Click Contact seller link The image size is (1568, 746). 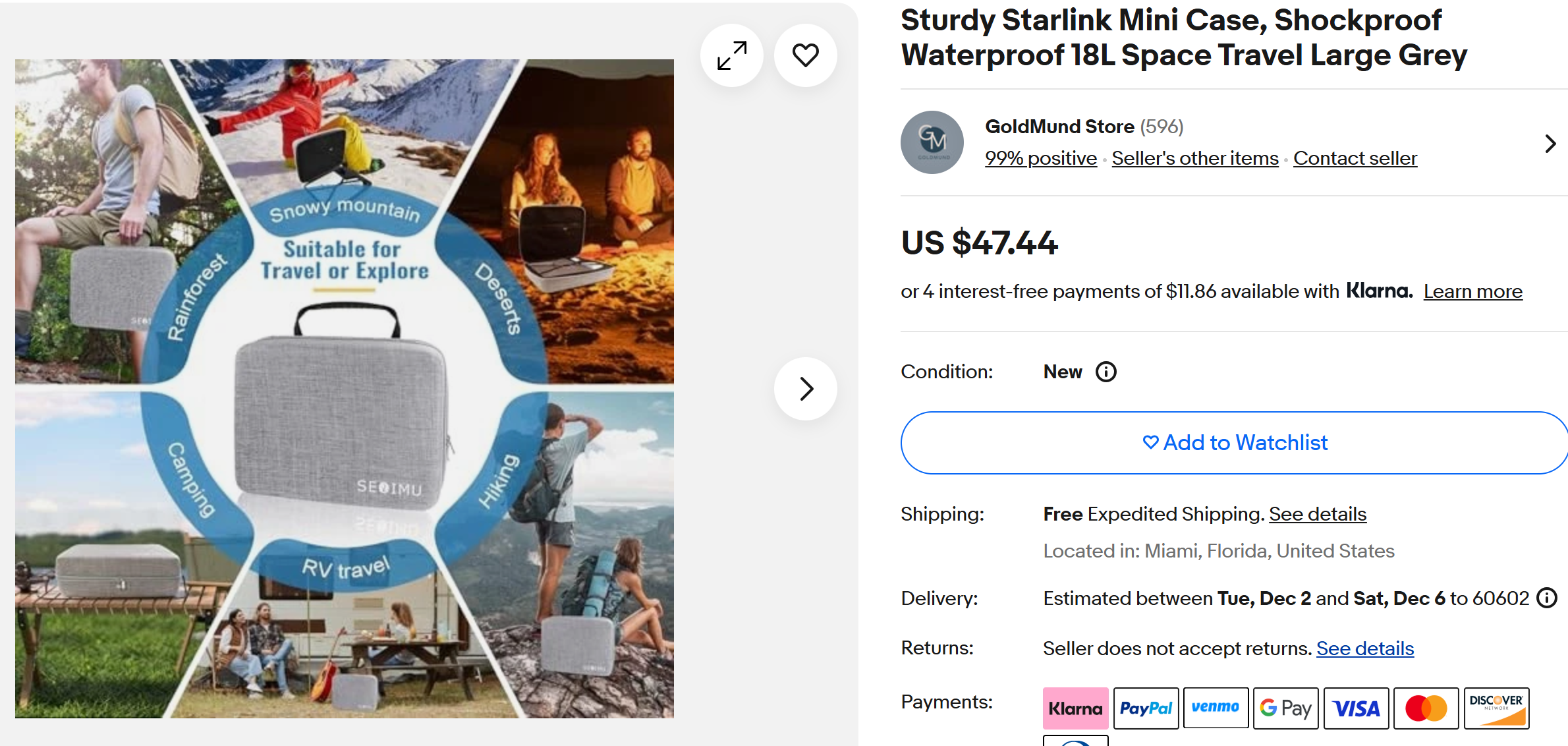click(1355, 159)
